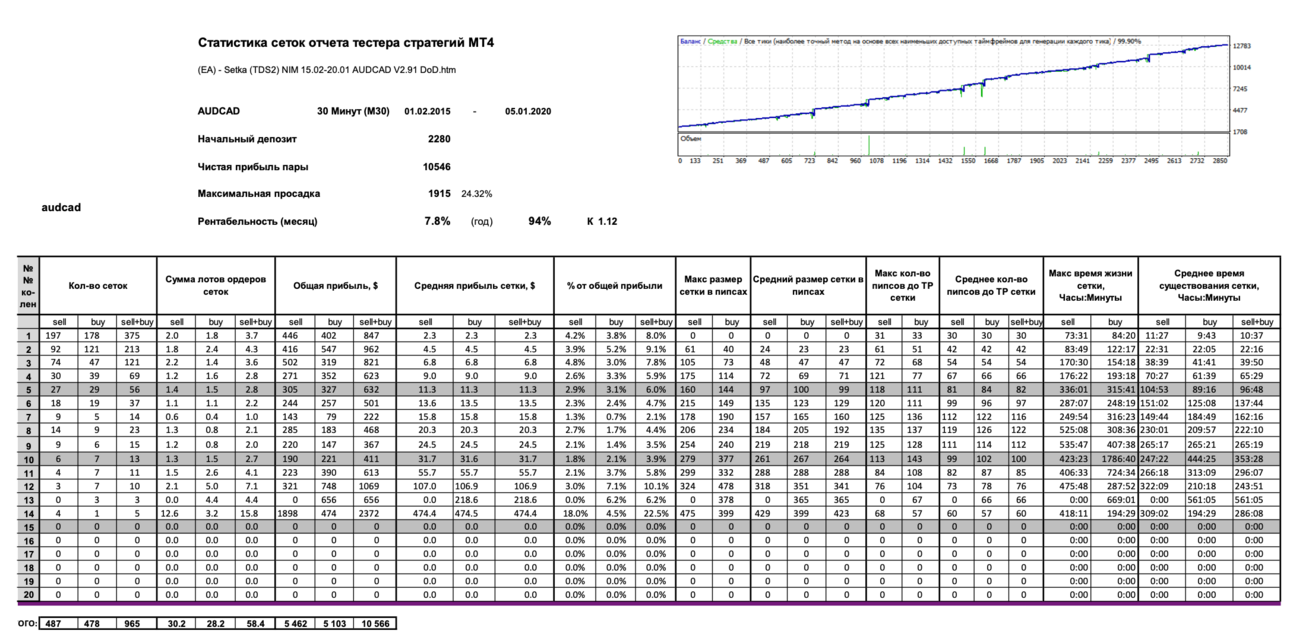Click the 'Макс размер сетки в пипсах' header

[x=711, y=285]
